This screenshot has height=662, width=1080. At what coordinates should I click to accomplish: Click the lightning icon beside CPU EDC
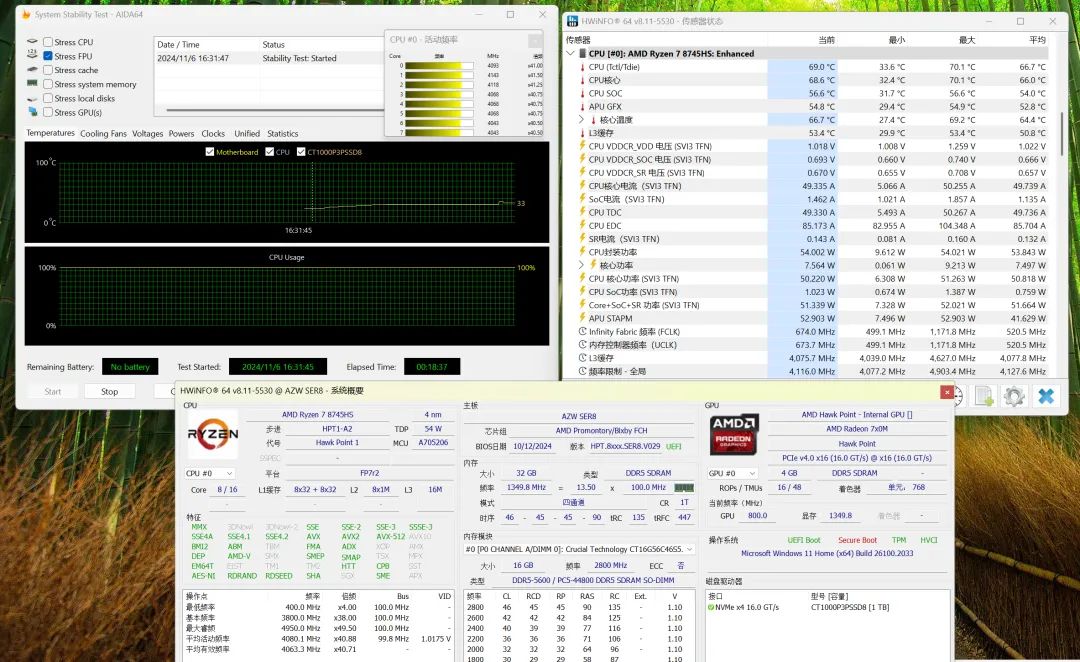[x=582, y=225]
